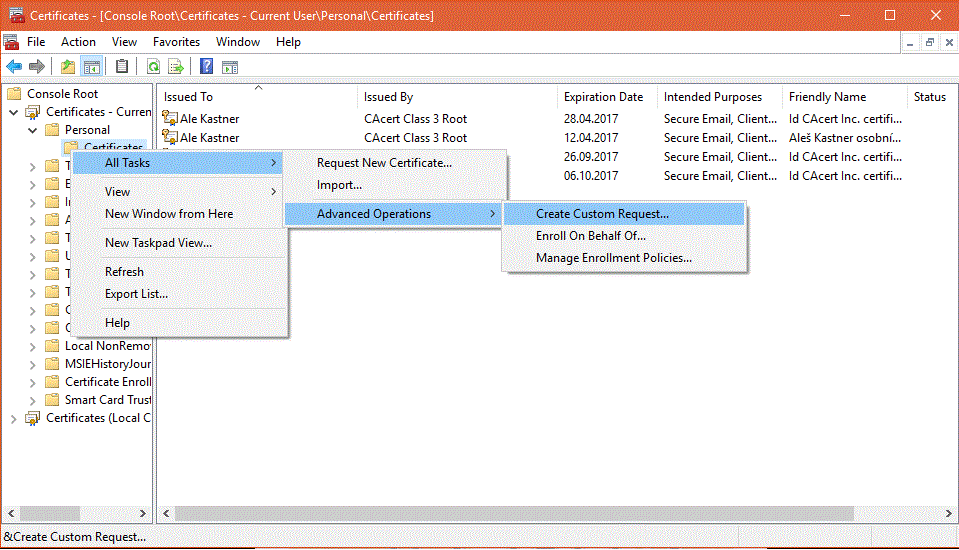Choose Enroll On Behalf Of option
This screenshot has height=550, width=959.
pyautogui.click(x=590, y=236)
